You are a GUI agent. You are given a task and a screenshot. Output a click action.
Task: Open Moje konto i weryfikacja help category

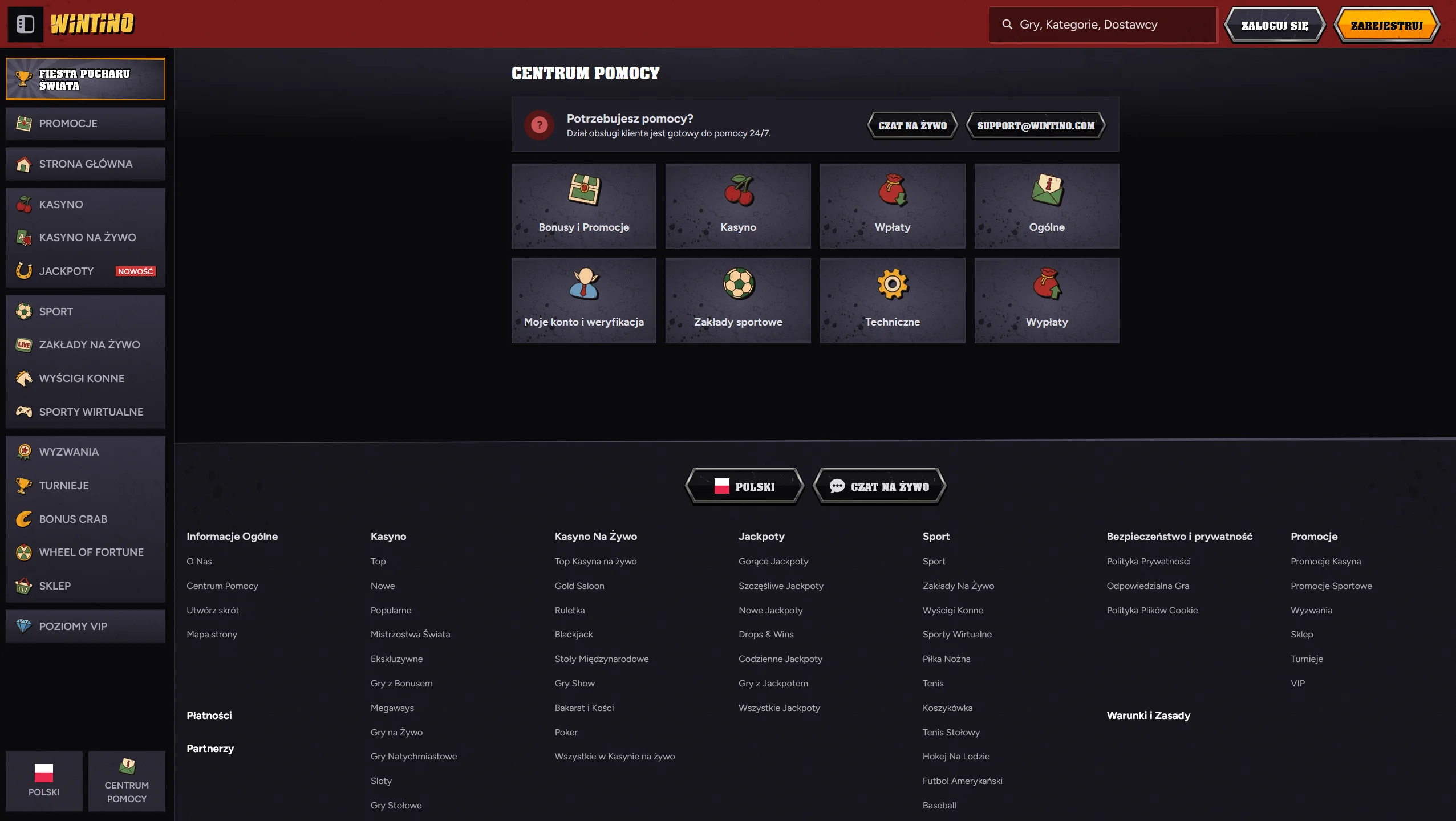click(x=583, y=300)
